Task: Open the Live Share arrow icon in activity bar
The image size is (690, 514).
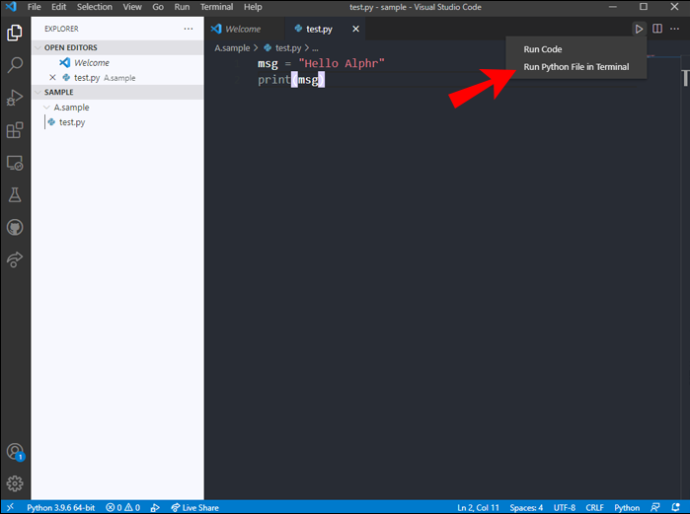Action: pos(15,260)
